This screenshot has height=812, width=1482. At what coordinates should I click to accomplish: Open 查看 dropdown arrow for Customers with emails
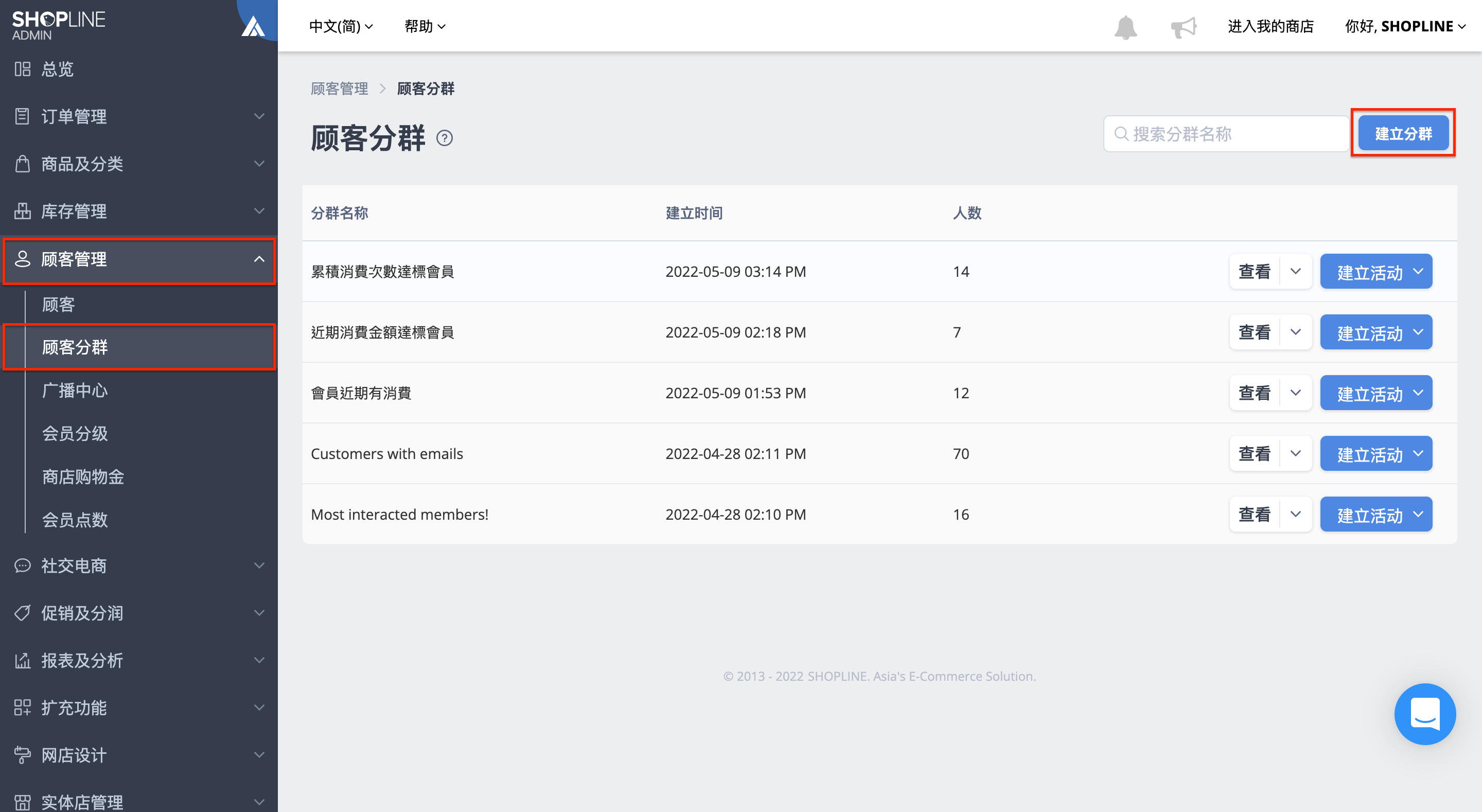click(x=1296, y=453)
